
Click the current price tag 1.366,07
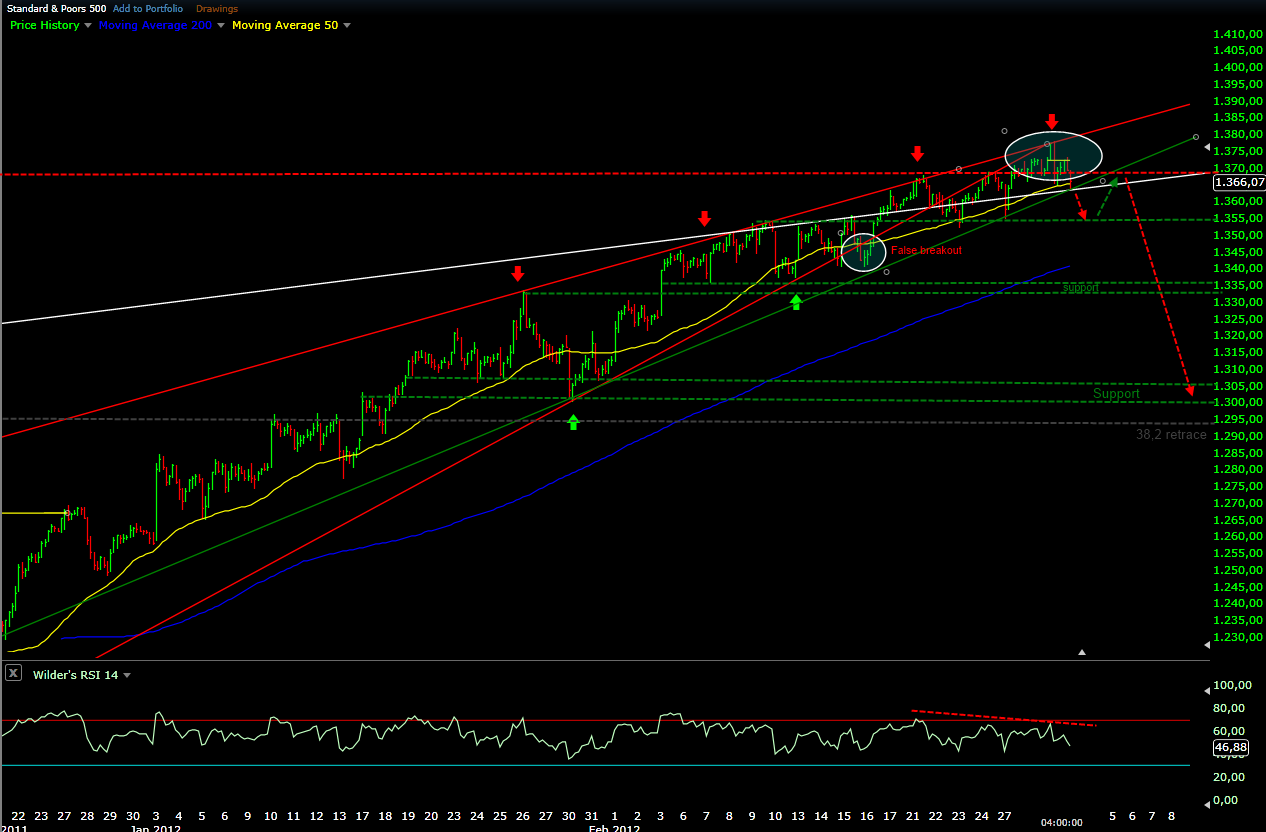pyautogui.click(x=1238, y=182)
